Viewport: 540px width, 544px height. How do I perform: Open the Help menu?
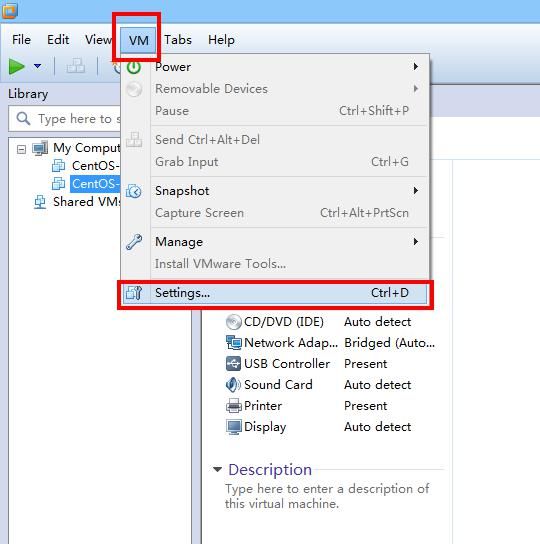221,40
